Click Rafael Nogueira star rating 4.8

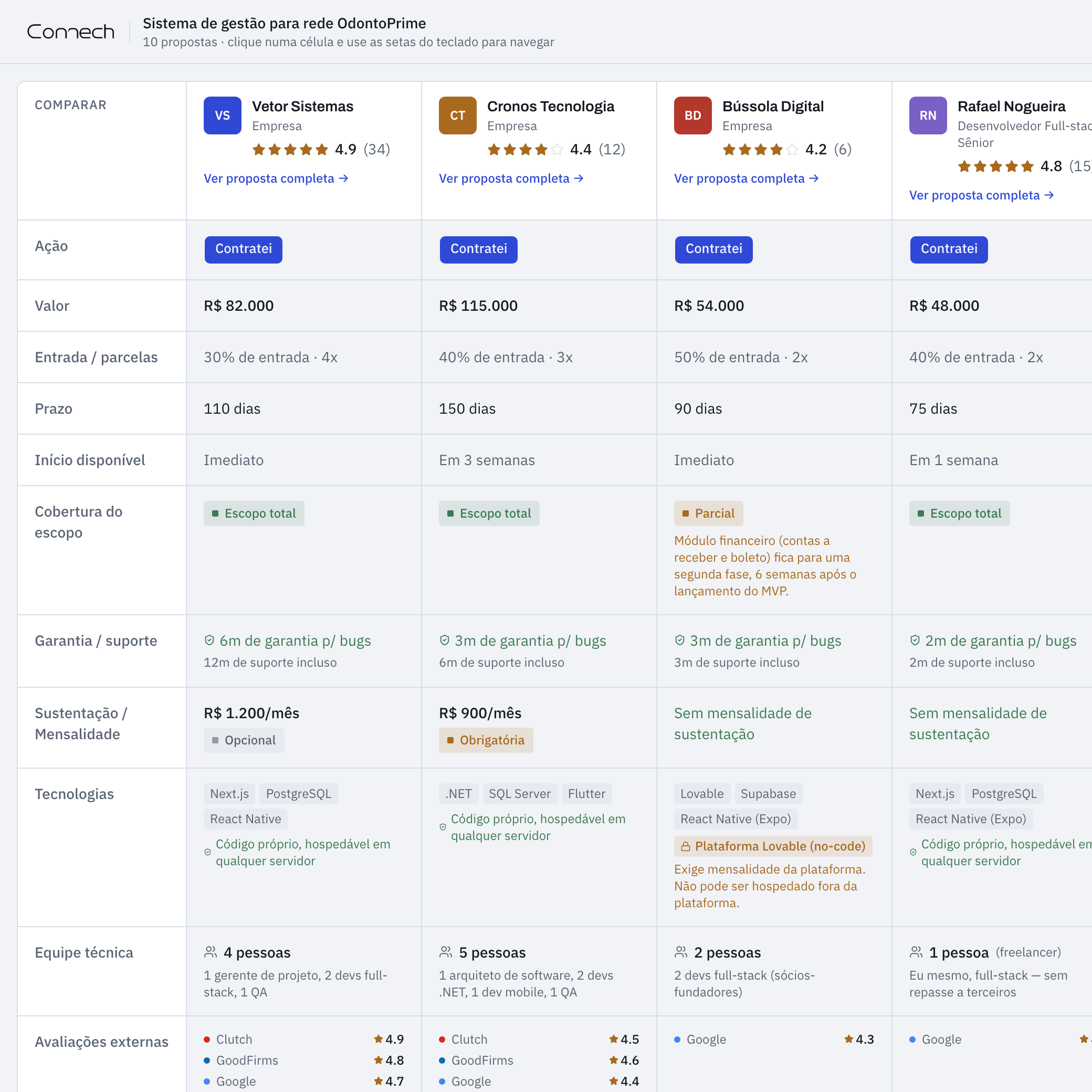[1024, 166]
